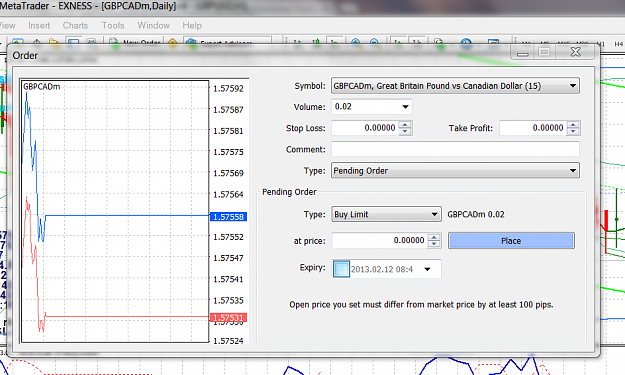Screen dimensions: 625x375
Task: Decrease Stop Loss with down arrow
Action: tap(405, 132)
